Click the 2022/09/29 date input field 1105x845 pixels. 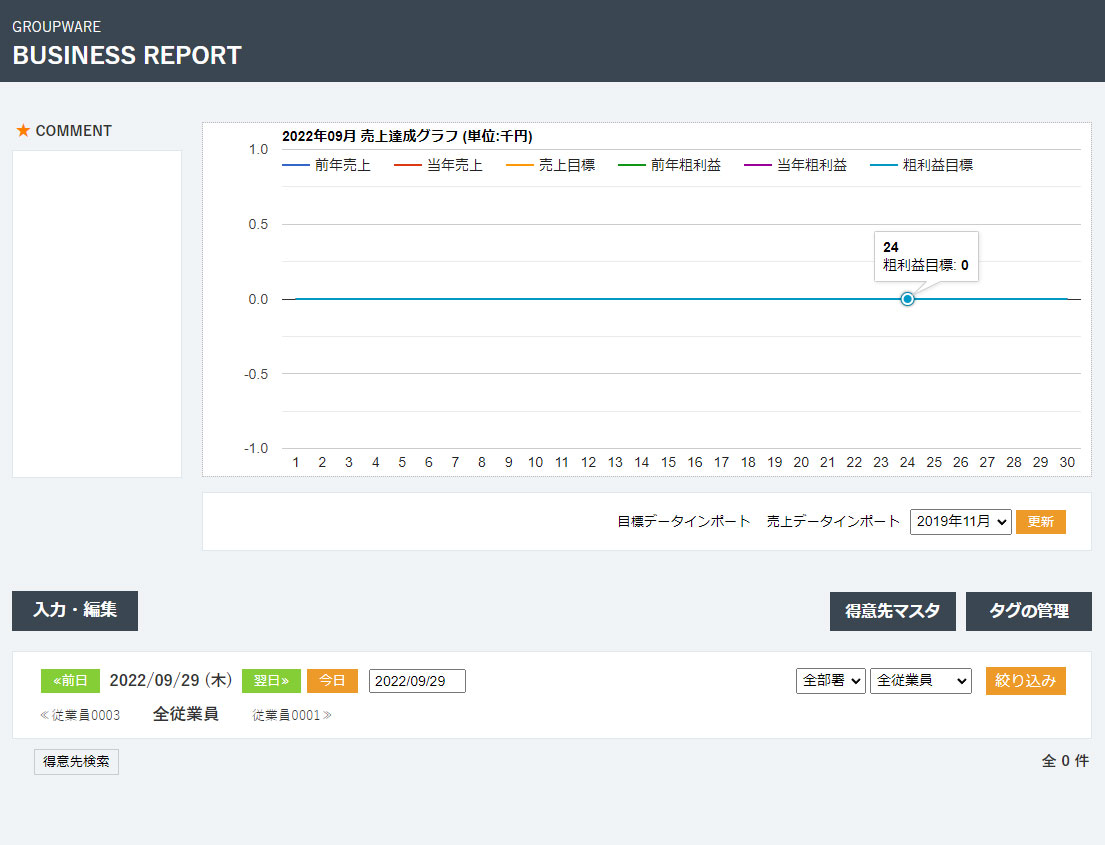[x=416, y=680]
